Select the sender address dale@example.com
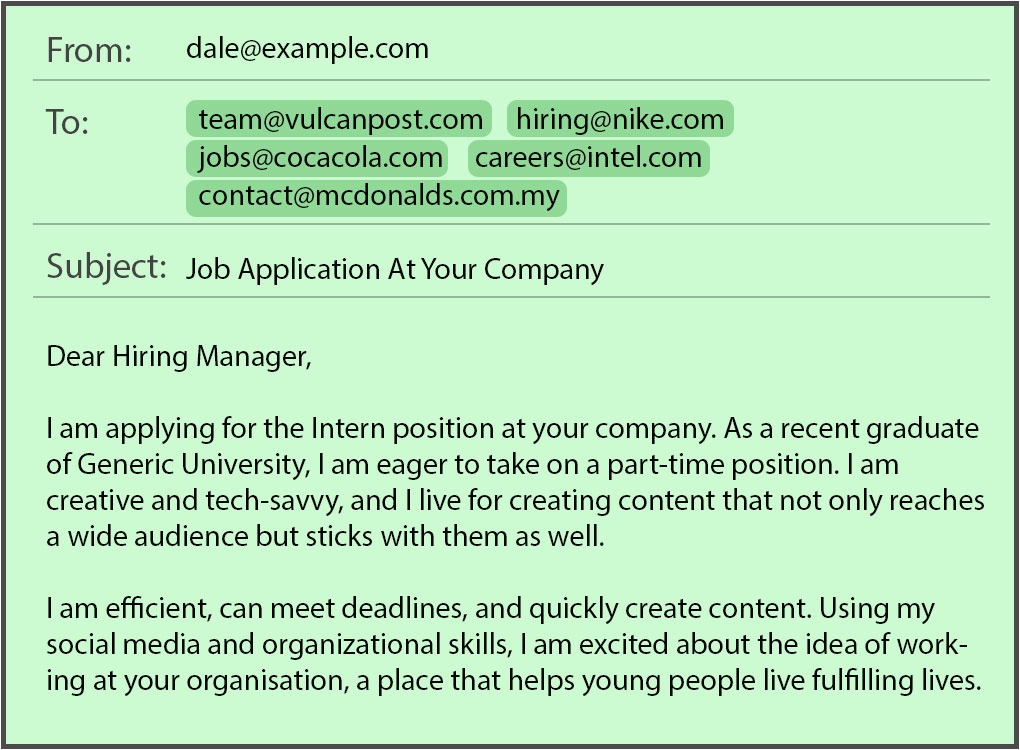 pyautogui.click(x=307, y=49)
